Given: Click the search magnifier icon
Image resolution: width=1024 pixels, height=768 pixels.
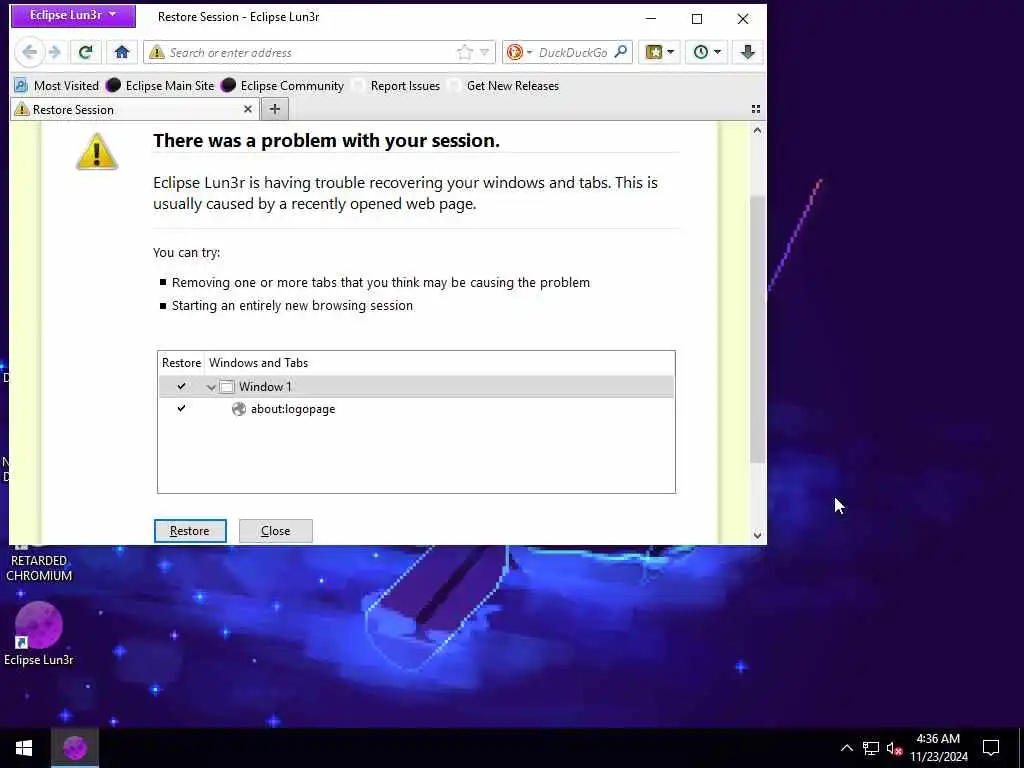Looking at the screenshot, I should click(x=621, y=52).
